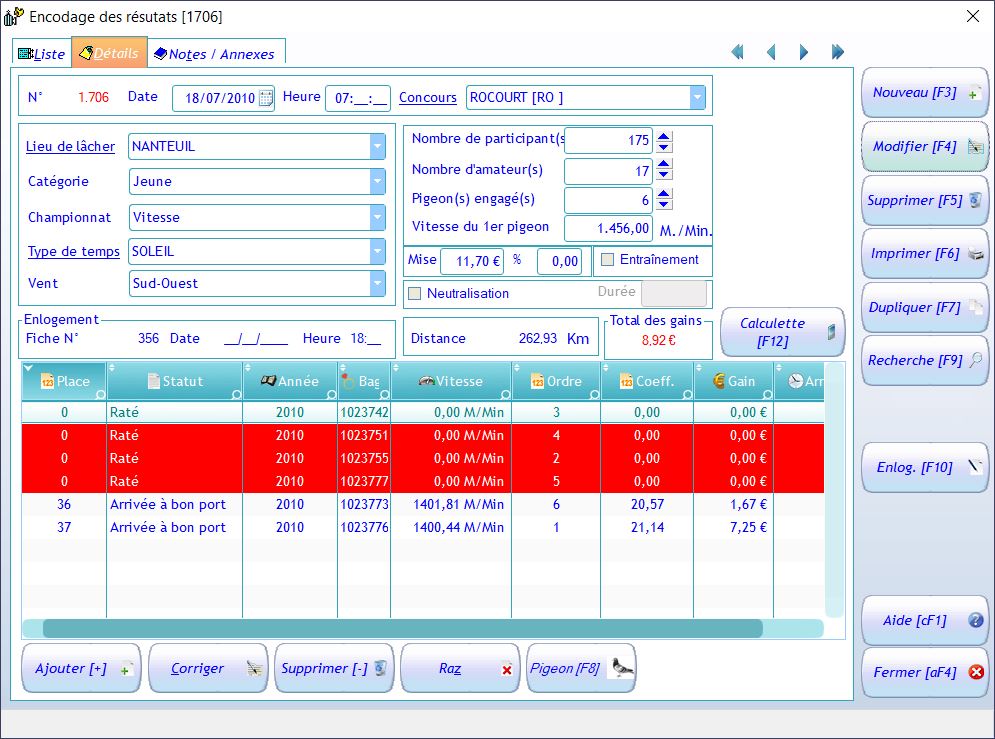Enable the Entraînement checkbox
Viewport: 995px width, 739px height.
click(607, 259)
